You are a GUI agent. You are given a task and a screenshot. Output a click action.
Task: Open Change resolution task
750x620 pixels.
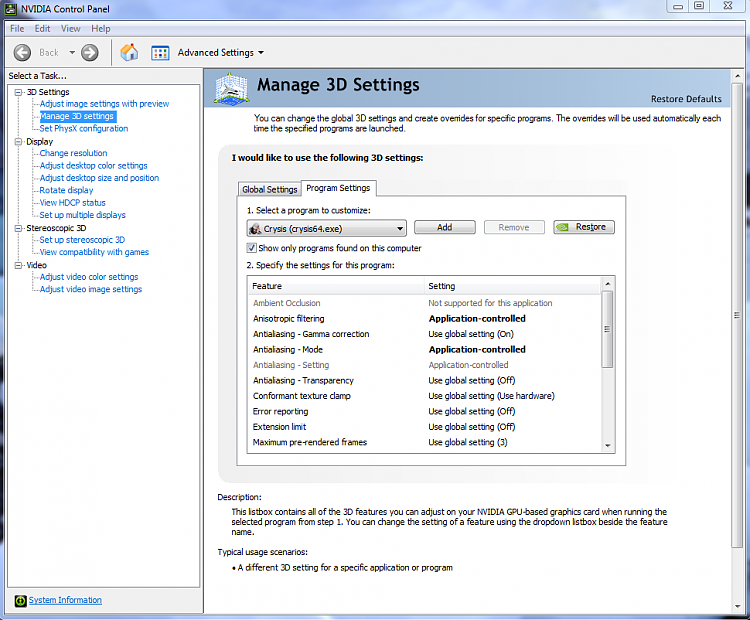pyautogui.click(x=73, y=153)
